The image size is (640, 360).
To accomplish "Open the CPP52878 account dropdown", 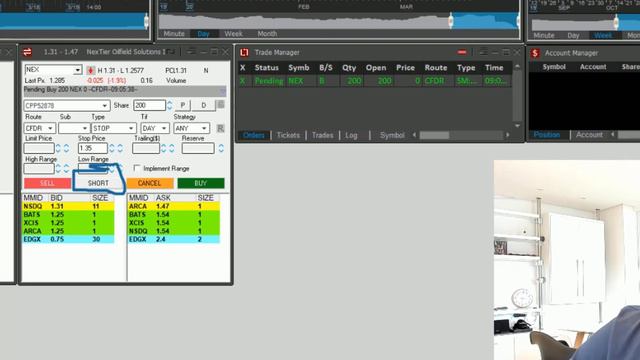I will pos(104,106).
